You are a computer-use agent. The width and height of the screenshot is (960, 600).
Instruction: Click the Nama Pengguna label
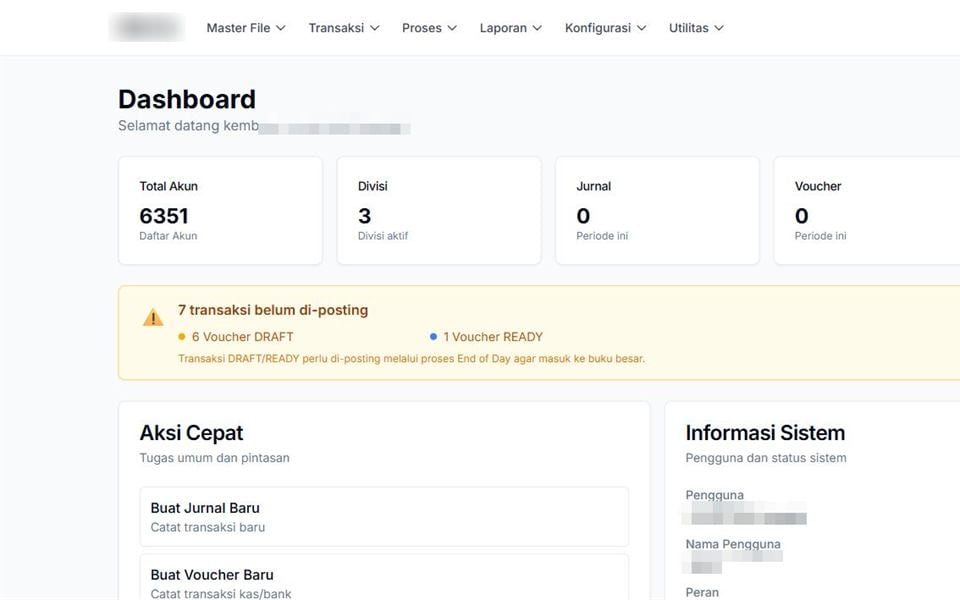tap(733, 544)
